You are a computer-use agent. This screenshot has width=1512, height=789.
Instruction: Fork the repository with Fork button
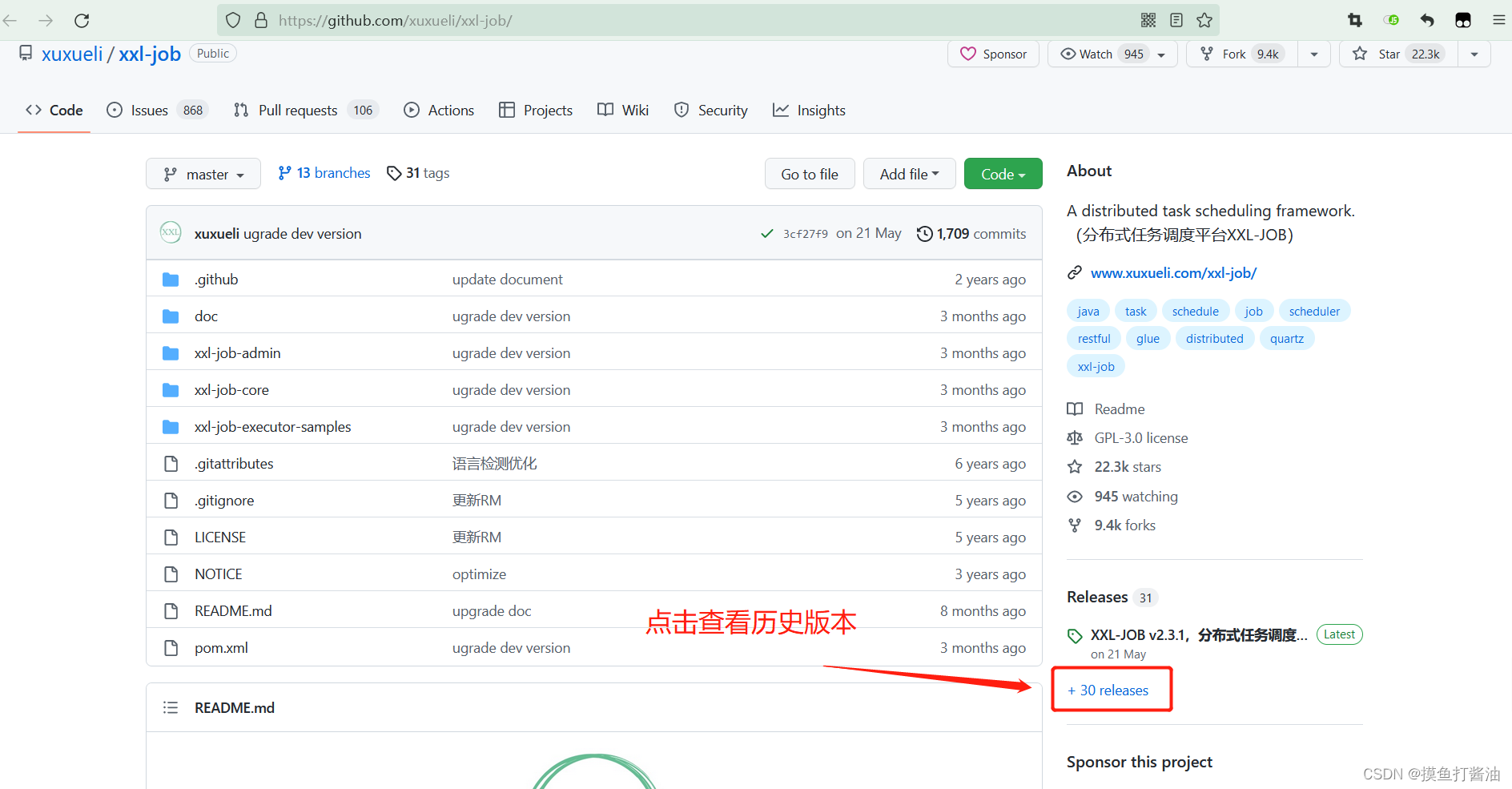1241,54
